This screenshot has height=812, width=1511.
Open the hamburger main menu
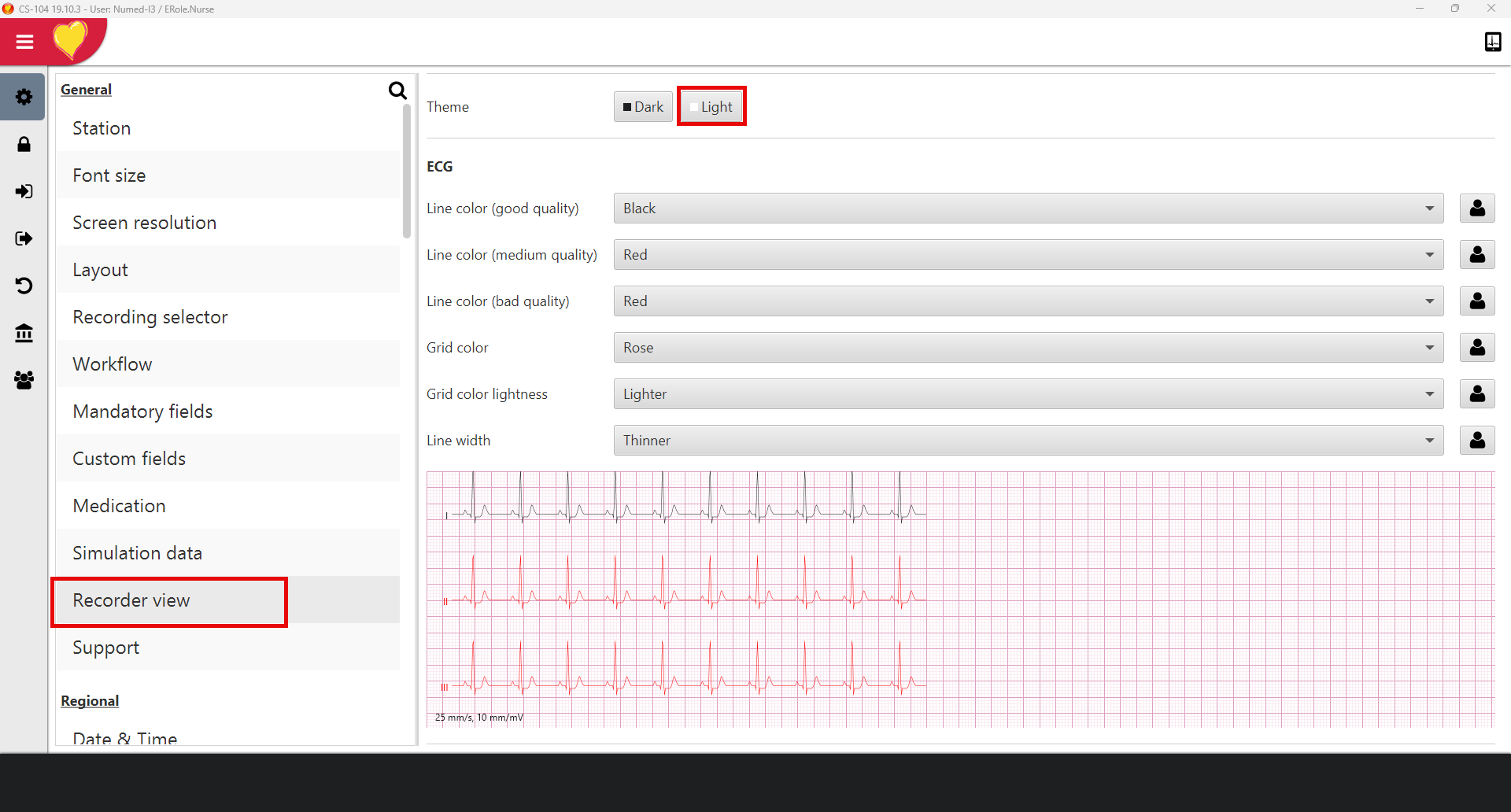(24, 42)
